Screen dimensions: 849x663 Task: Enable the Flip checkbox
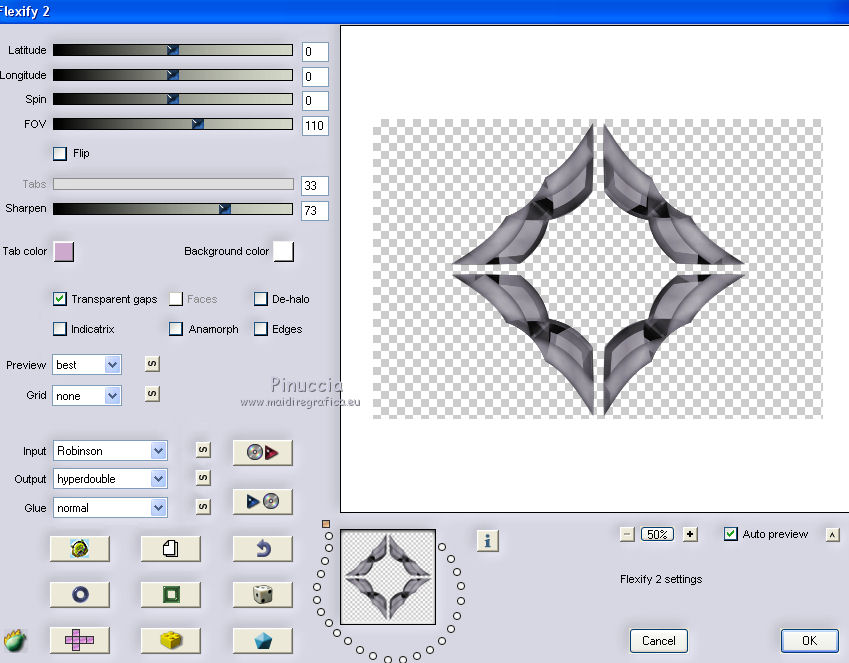coord(60,154)
